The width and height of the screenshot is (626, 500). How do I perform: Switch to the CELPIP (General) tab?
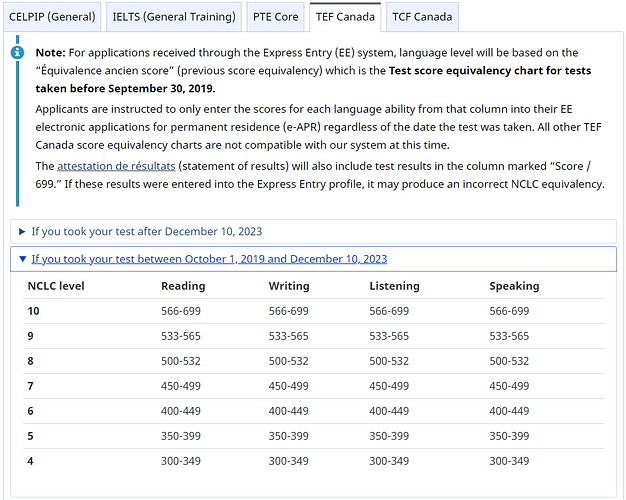[x=53, y=16]
